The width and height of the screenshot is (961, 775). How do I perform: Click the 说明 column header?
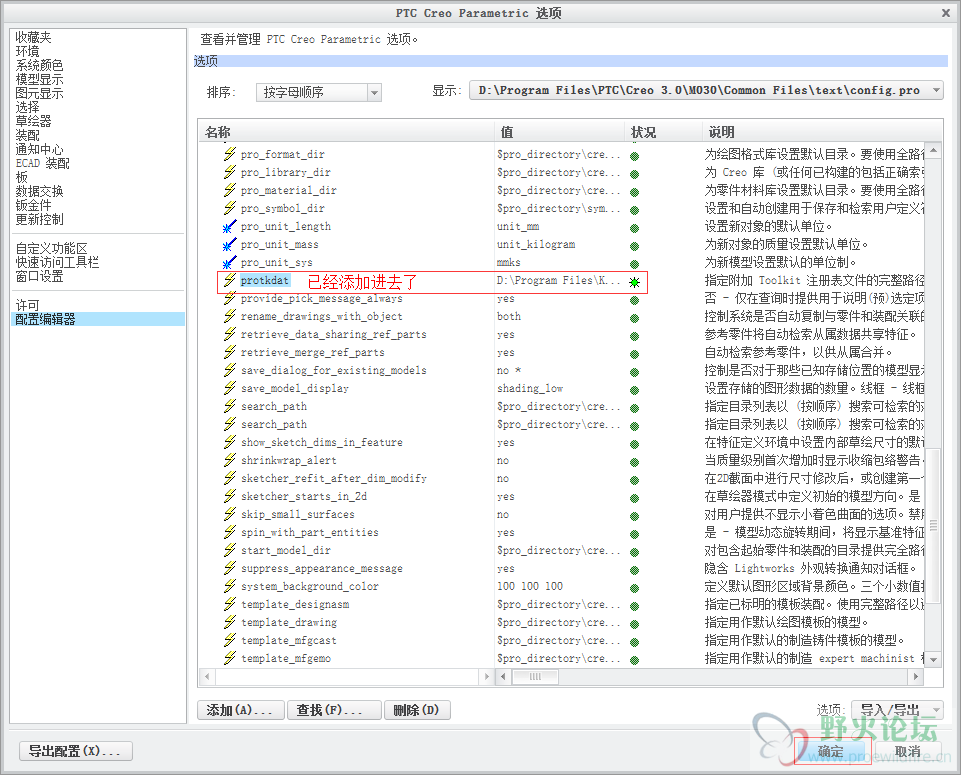pyautogui.click(x=821, y=132)
